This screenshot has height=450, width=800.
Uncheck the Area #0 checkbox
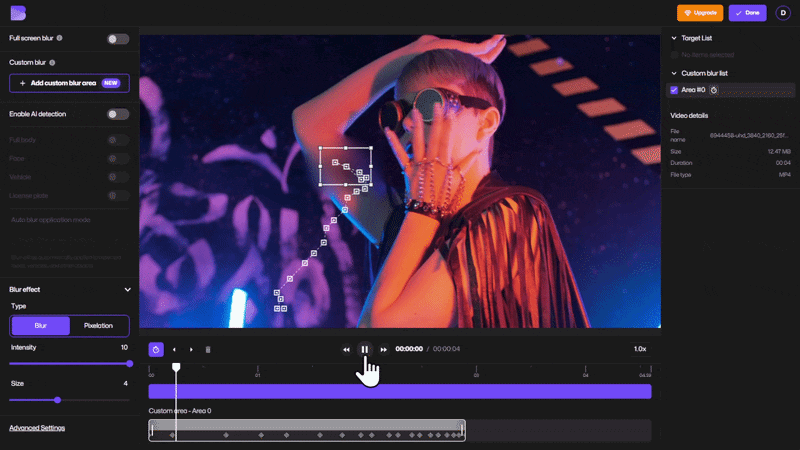coord(674,90)
